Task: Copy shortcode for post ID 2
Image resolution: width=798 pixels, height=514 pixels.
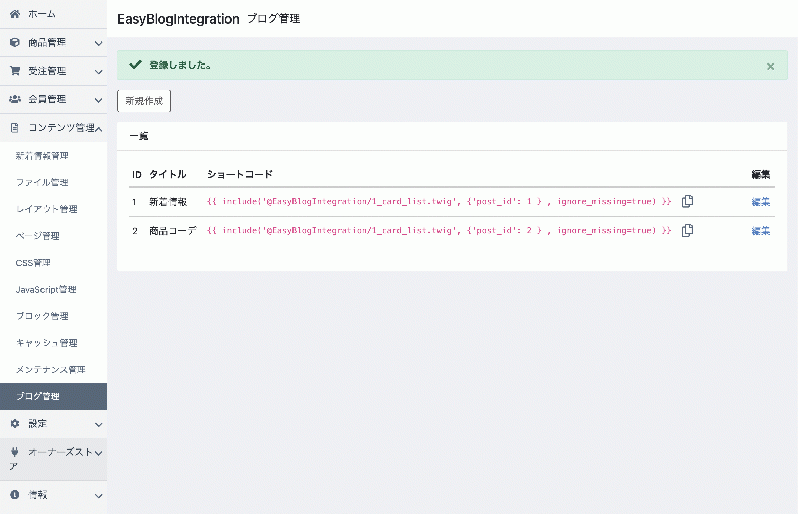Action: (687, 231)
